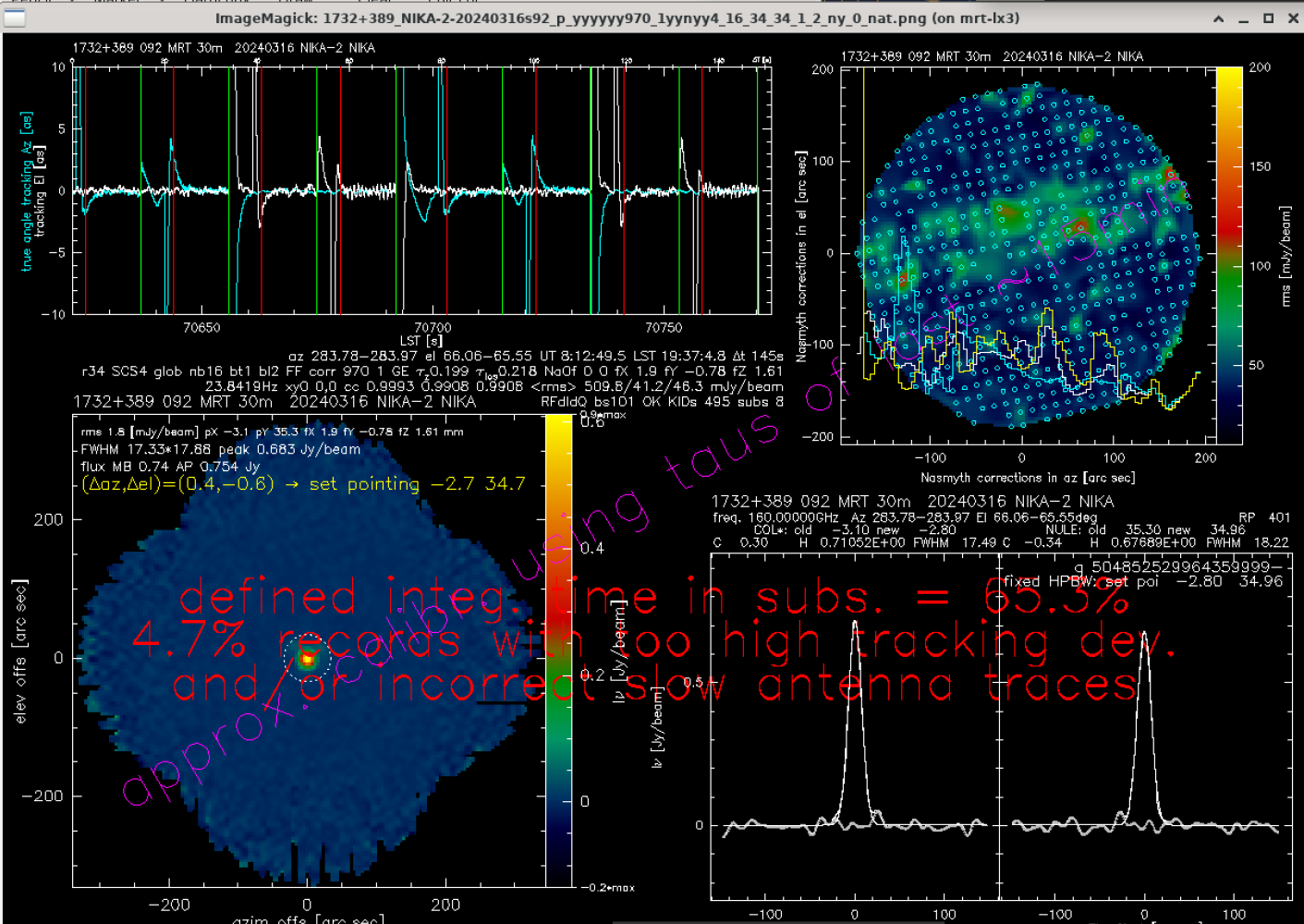Click the ImageMagick filename title text
The image size is (1304, 924).
point(616,18)
